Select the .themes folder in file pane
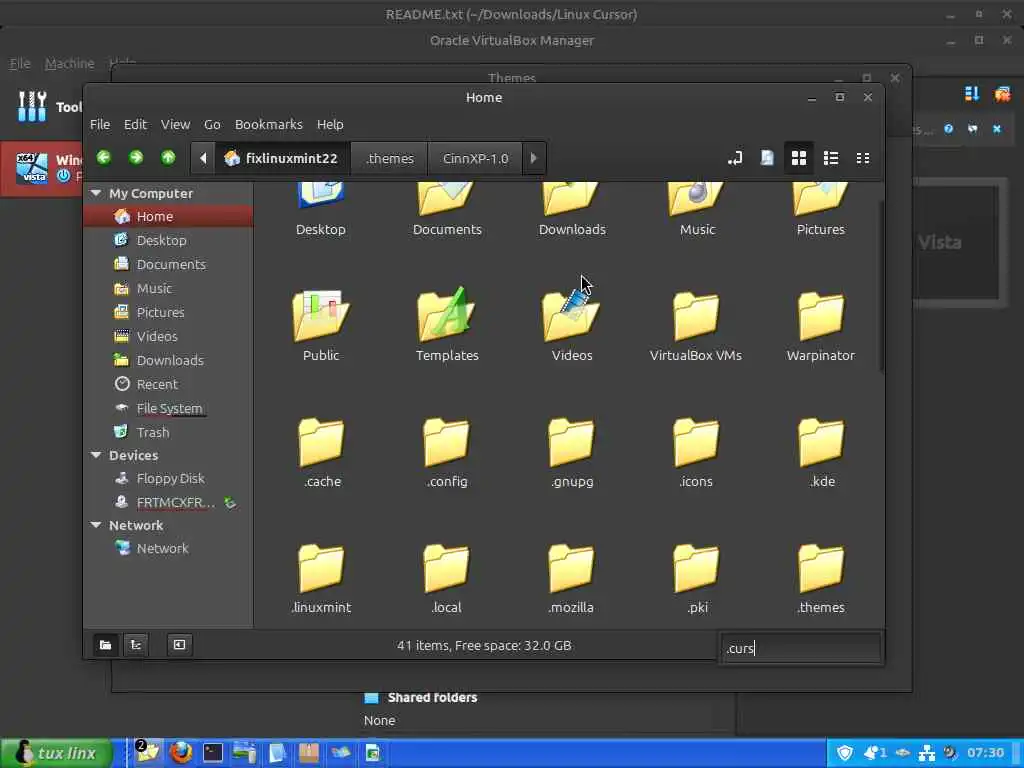The image size is (1024, 768). (x=821, y=569)
